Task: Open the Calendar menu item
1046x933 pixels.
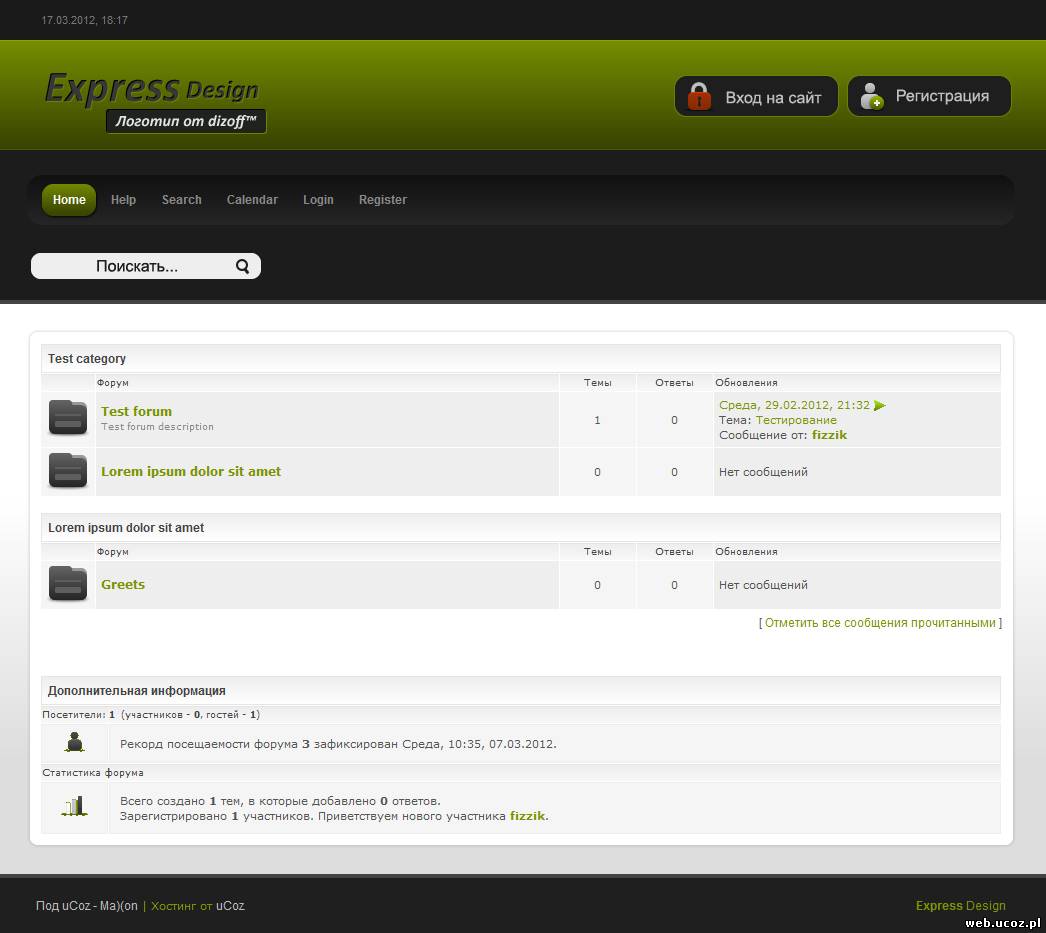Action: tap(252, 200)
